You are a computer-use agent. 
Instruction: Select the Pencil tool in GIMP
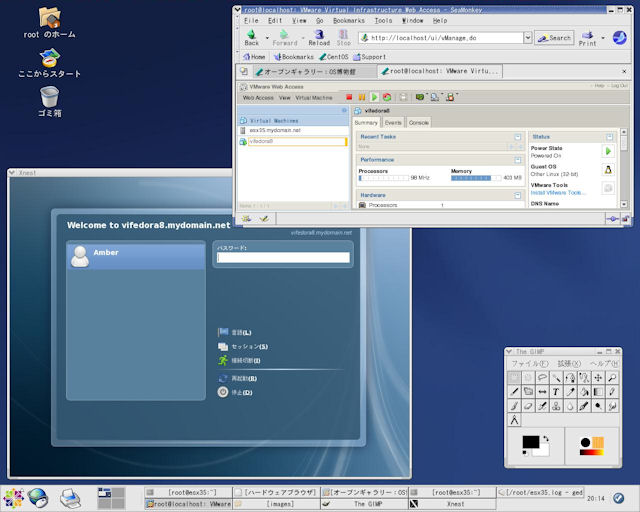point(612,392)
